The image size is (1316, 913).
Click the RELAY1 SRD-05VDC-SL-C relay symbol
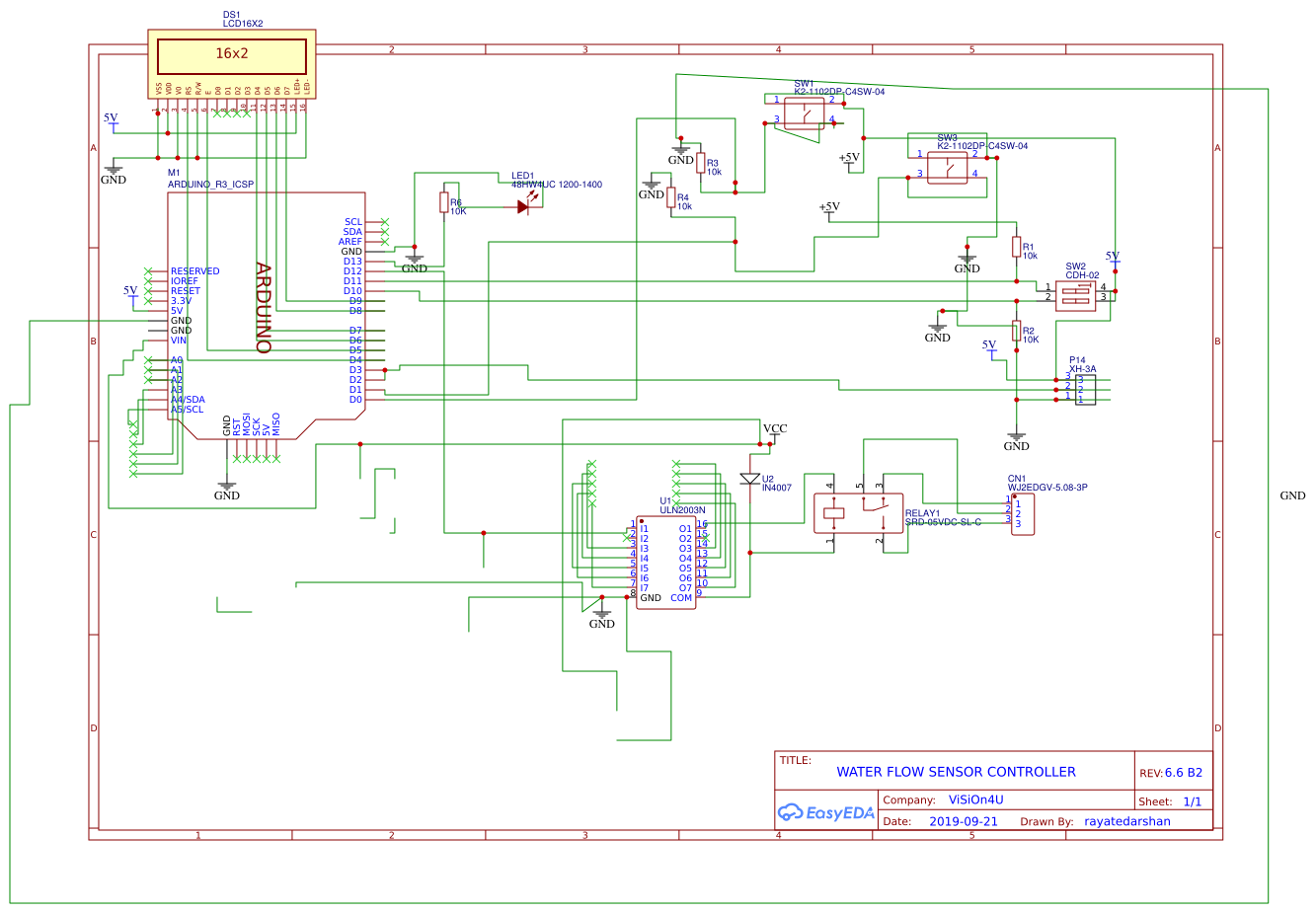pyautogui.click(x=857, y=511)
